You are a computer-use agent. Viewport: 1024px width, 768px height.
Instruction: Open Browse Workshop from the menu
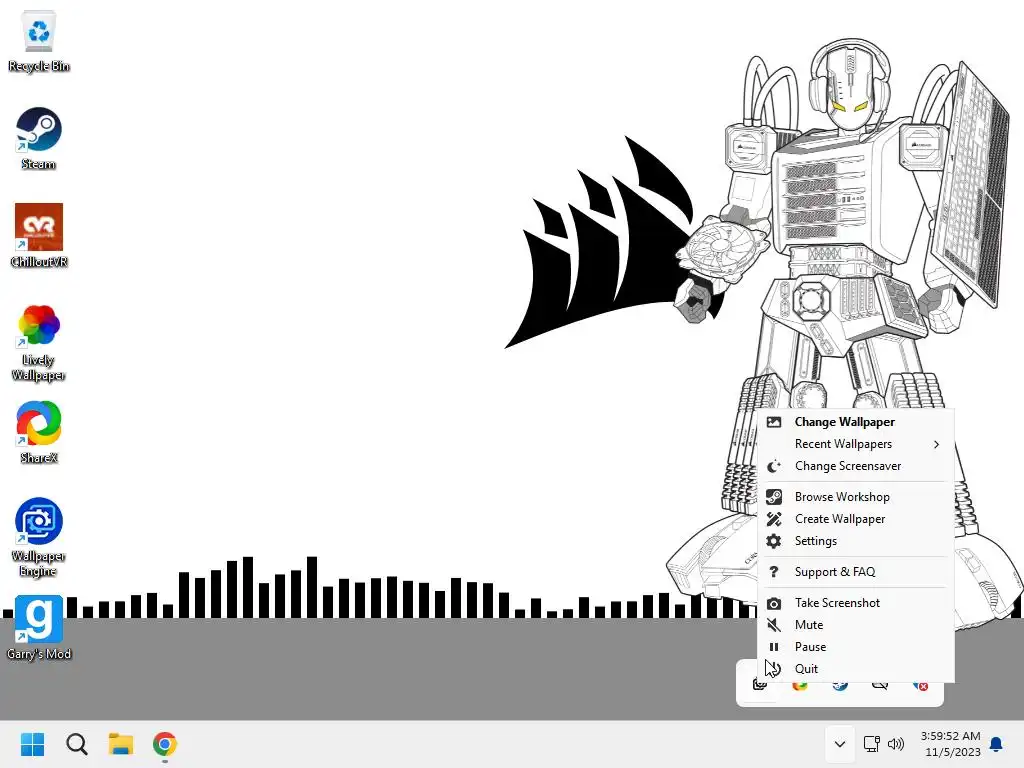tap(856, 497)
